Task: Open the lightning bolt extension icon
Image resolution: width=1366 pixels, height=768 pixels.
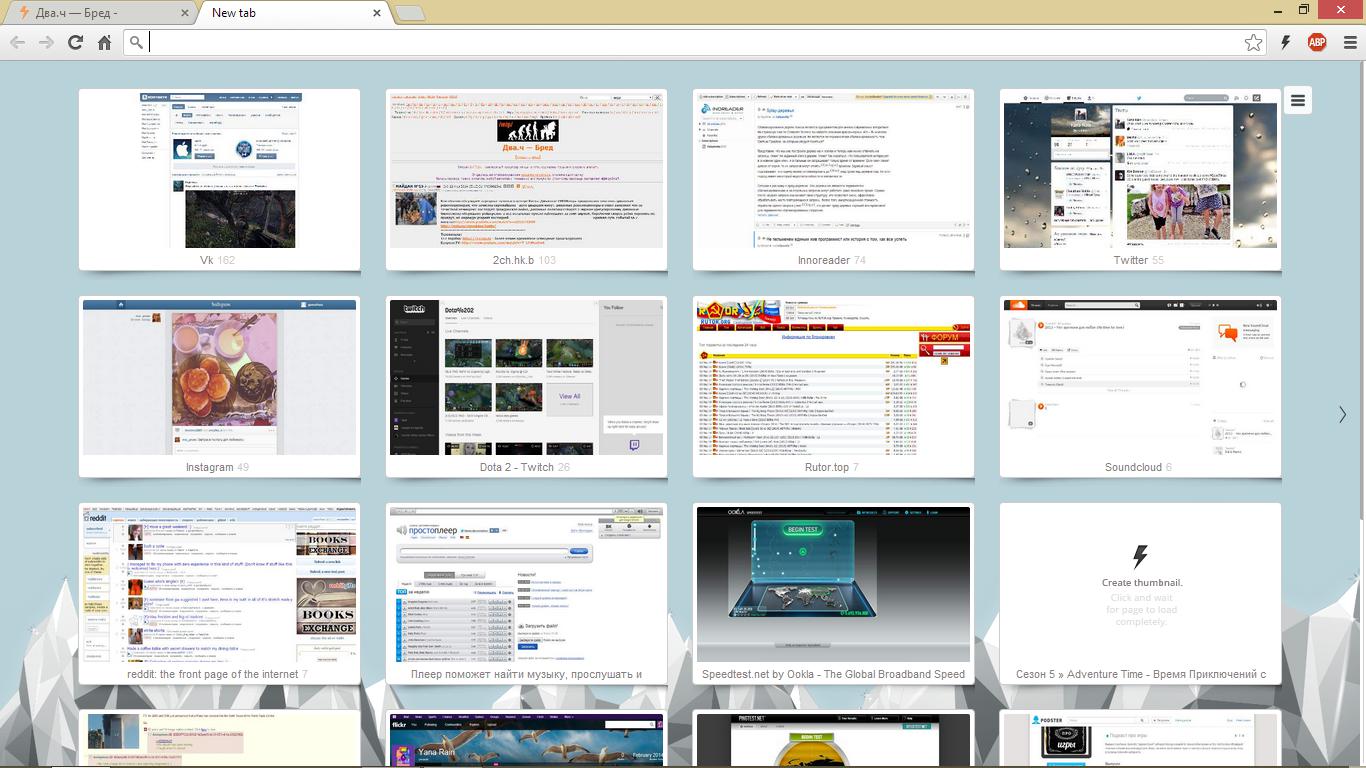Action: 1286,42
